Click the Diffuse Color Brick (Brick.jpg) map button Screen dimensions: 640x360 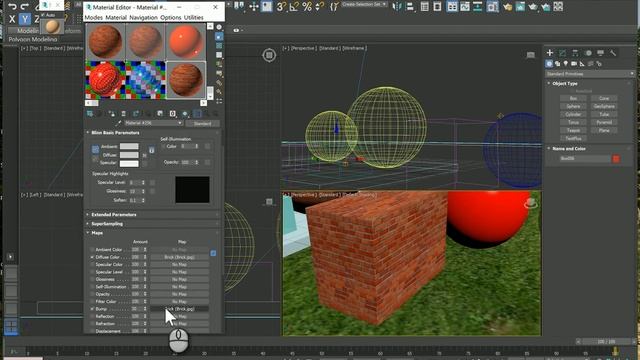coord(180,257)
